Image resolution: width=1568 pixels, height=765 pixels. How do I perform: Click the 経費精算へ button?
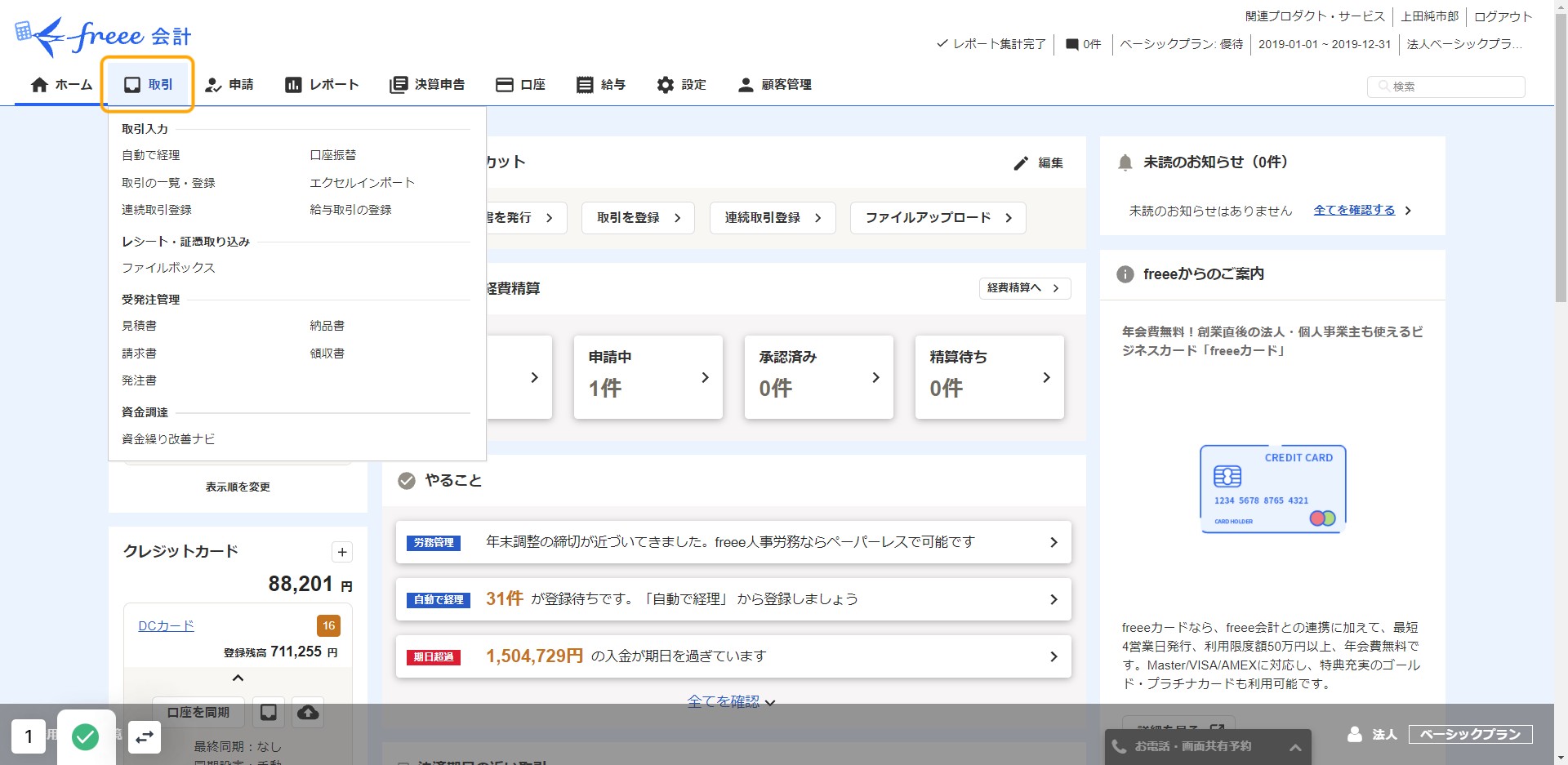(x=1024, y=288)
